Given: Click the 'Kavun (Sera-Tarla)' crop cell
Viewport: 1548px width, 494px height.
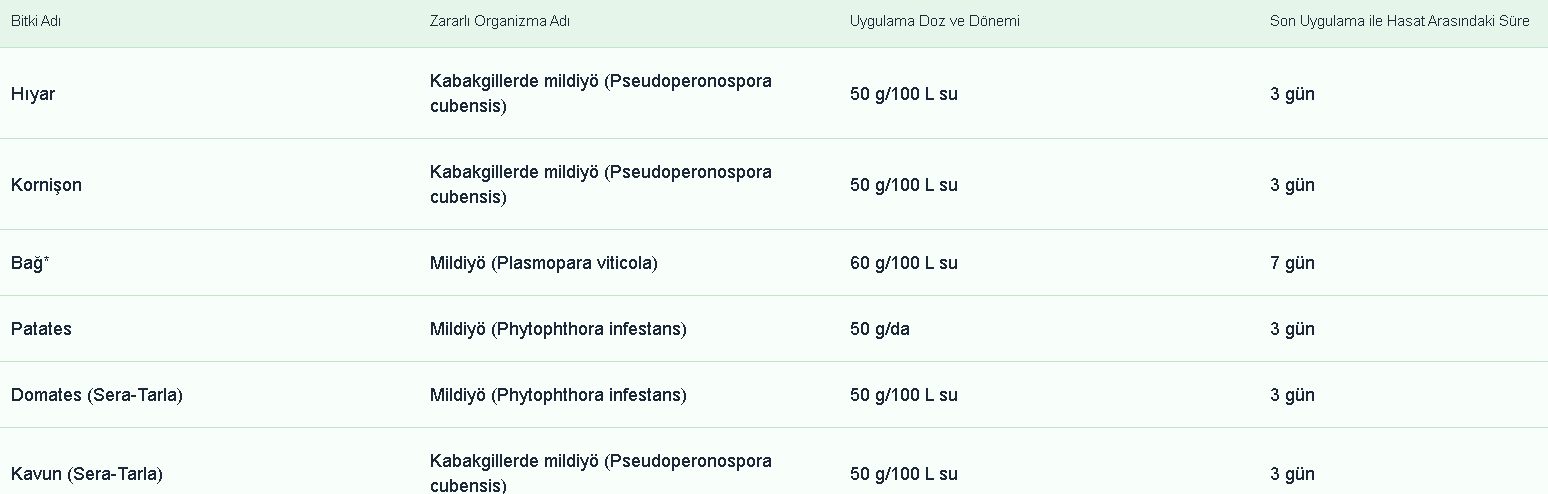Looking at the screenshot, I should (86, 474).
